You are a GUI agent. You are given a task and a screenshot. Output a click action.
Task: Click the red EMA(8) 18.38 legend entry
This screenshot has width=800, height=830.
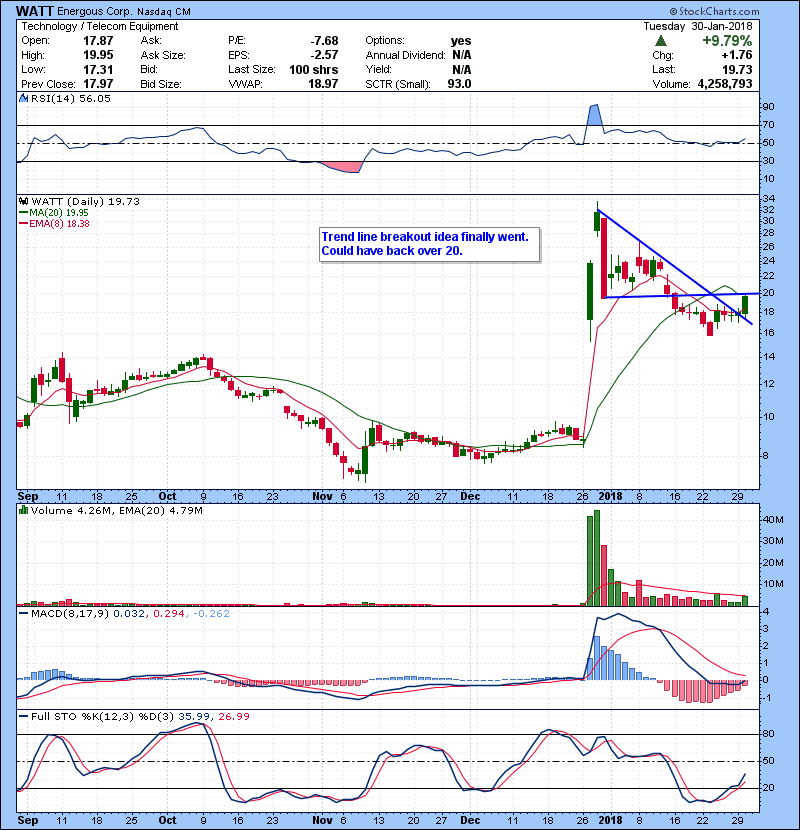(54, 223)
